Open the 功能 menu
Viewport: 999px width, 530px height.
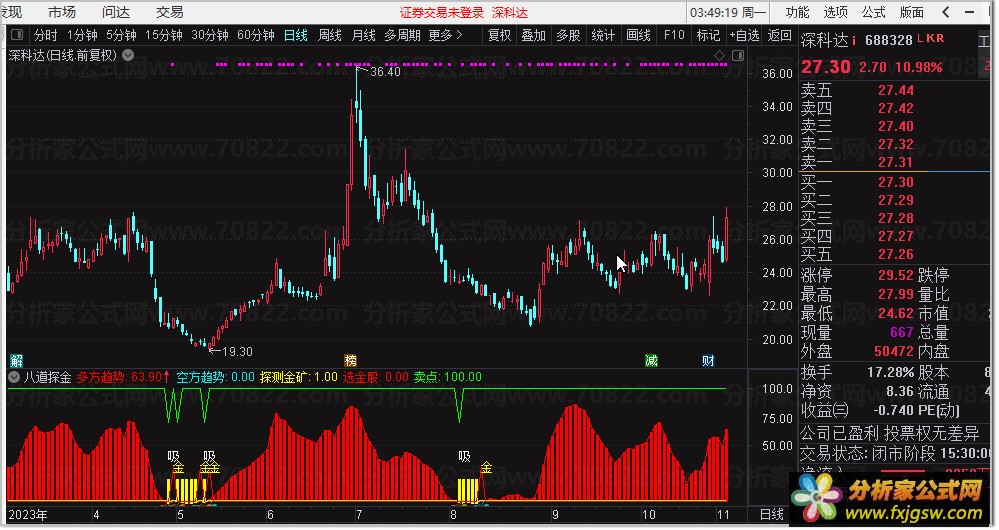click(x=797, y=12)
